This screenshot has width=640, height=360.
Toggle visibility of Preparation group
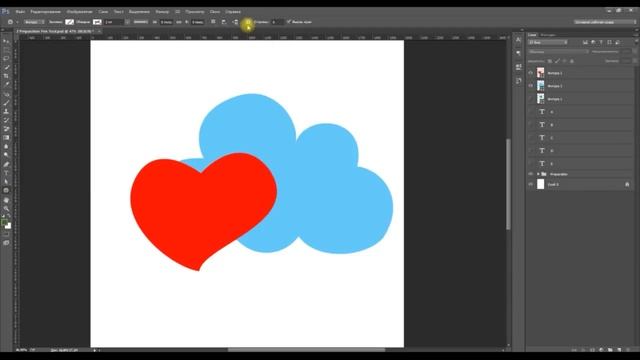click(531, 174)
